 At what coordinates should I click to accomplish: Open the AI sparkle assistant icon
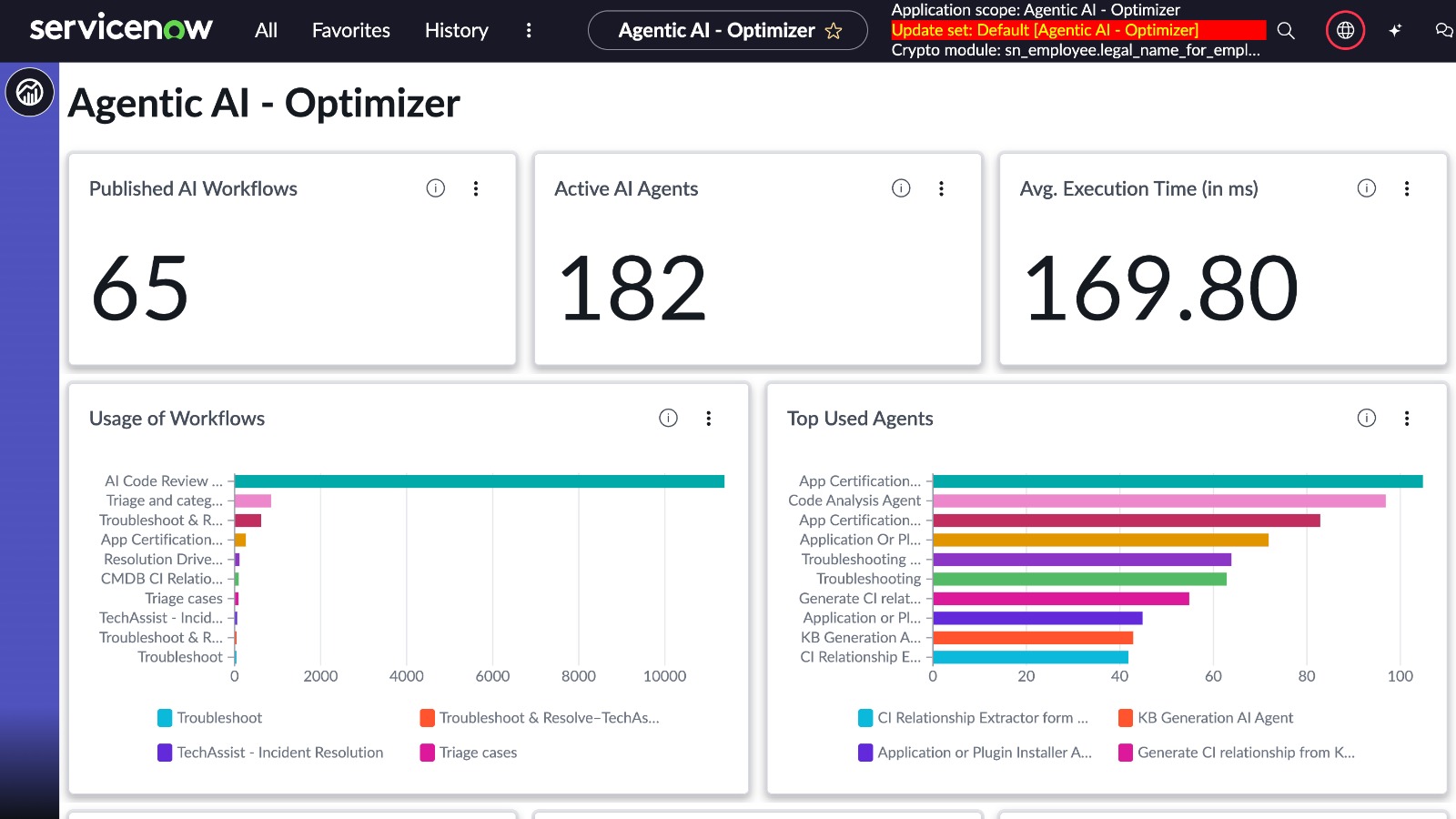1395,31
